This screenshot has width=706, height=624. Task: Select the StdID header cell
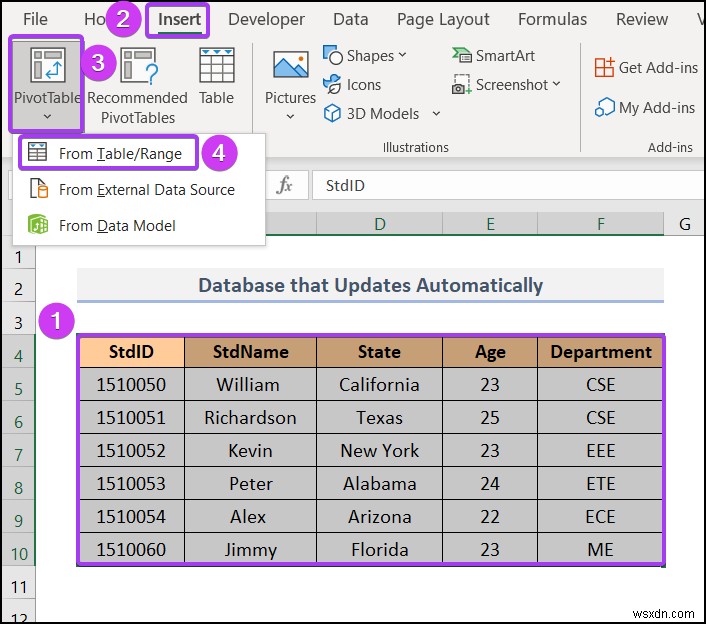131,352
